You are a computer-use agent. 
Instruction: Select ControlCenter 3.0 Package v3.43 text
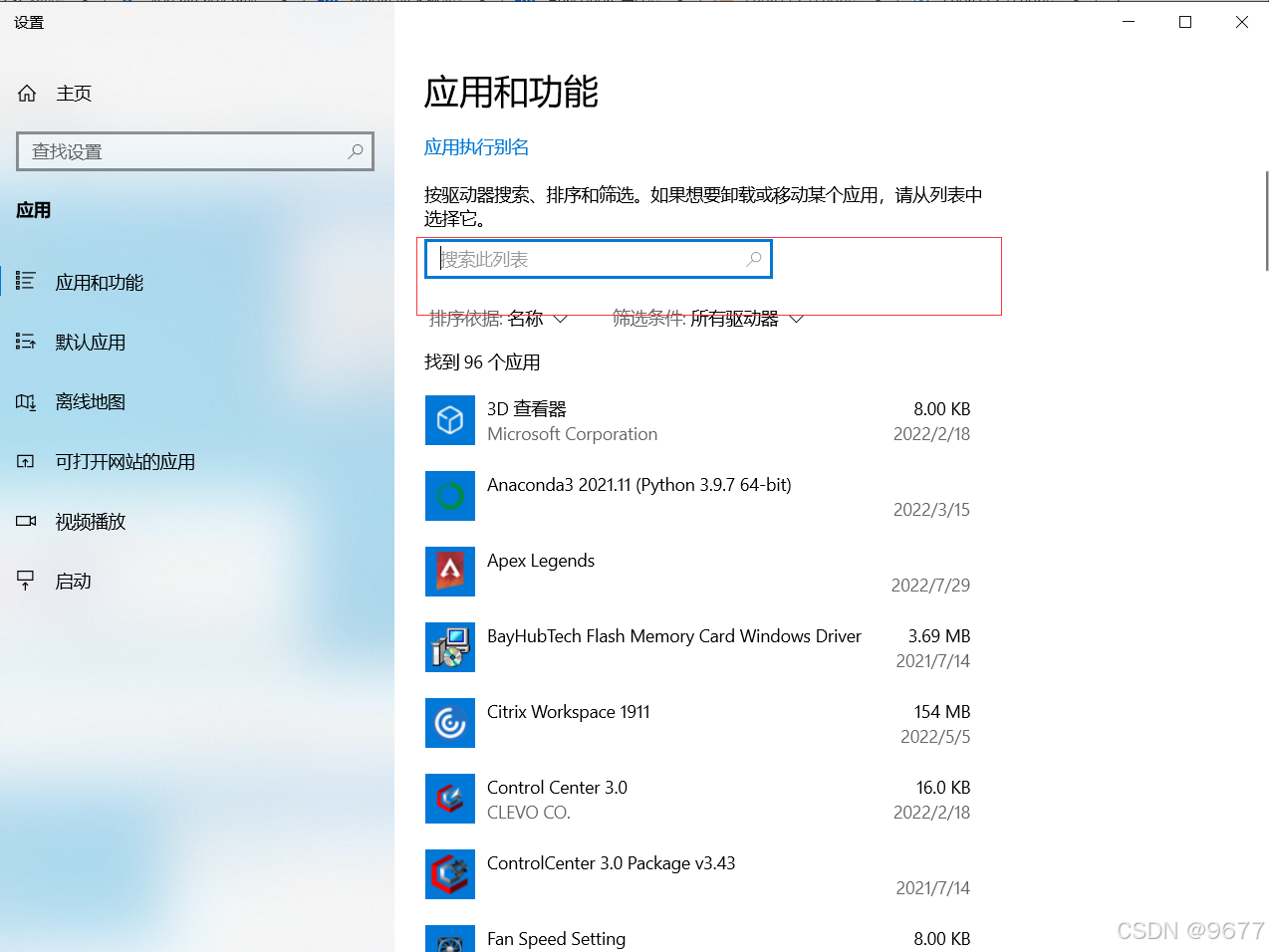612,862
